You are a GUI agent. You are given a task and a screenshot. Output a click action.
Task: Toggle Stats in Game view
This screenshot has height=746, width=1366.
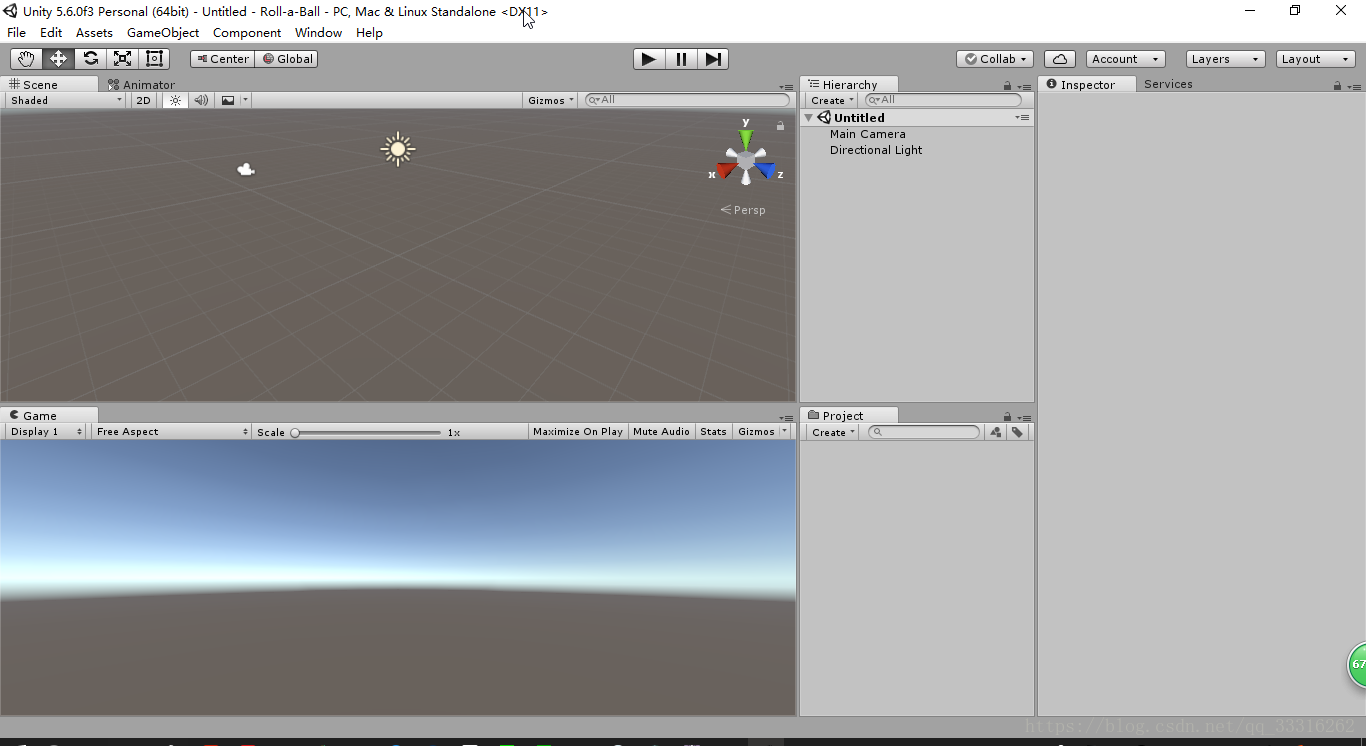point(713,432)
